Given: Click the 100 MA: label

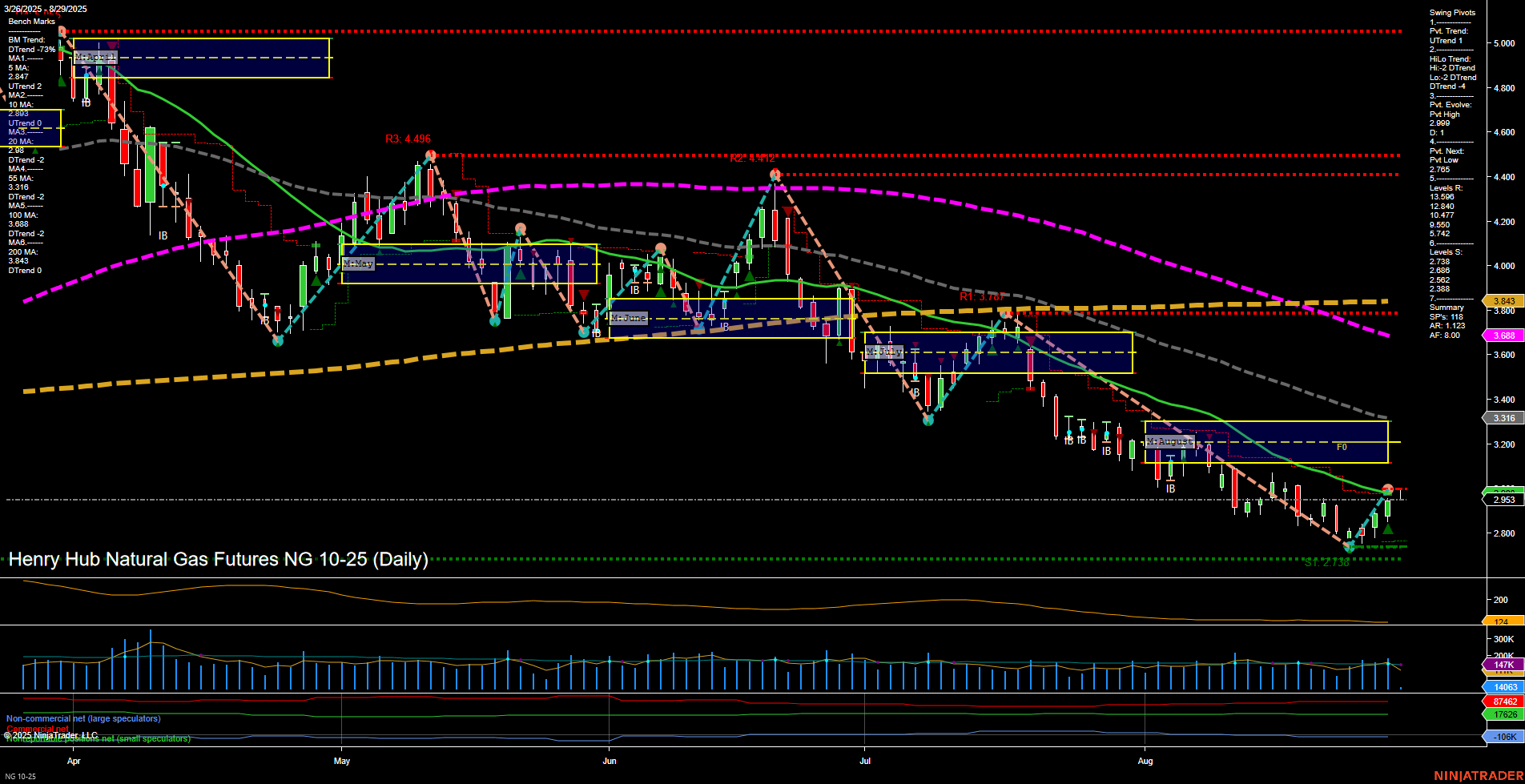Looking at the screenshot, I should tap(23, 215).
